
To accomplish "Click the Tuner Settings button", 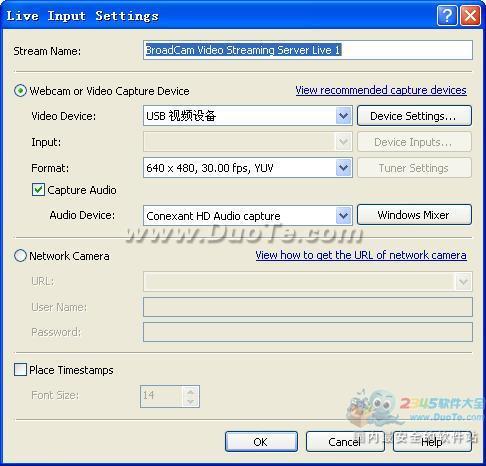I will point(414,168).
